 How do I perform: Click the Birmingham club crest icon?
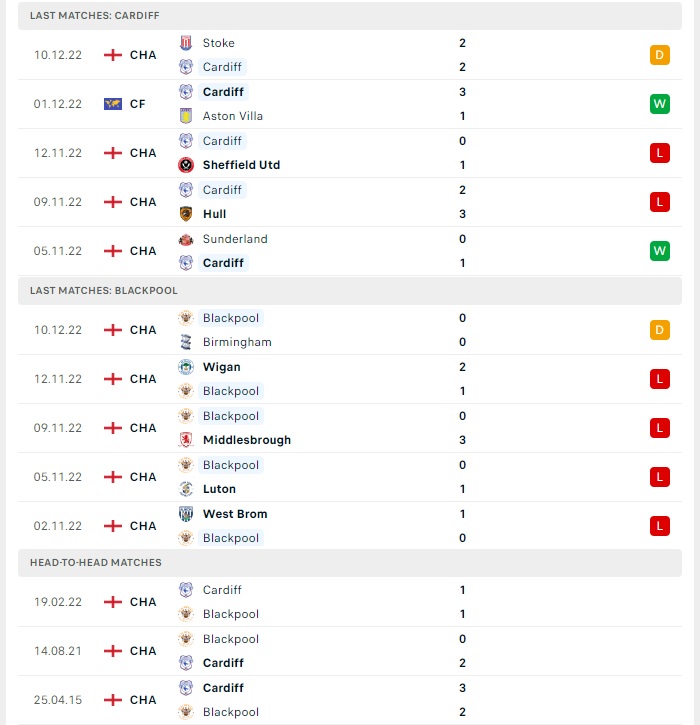click(186, 342)
